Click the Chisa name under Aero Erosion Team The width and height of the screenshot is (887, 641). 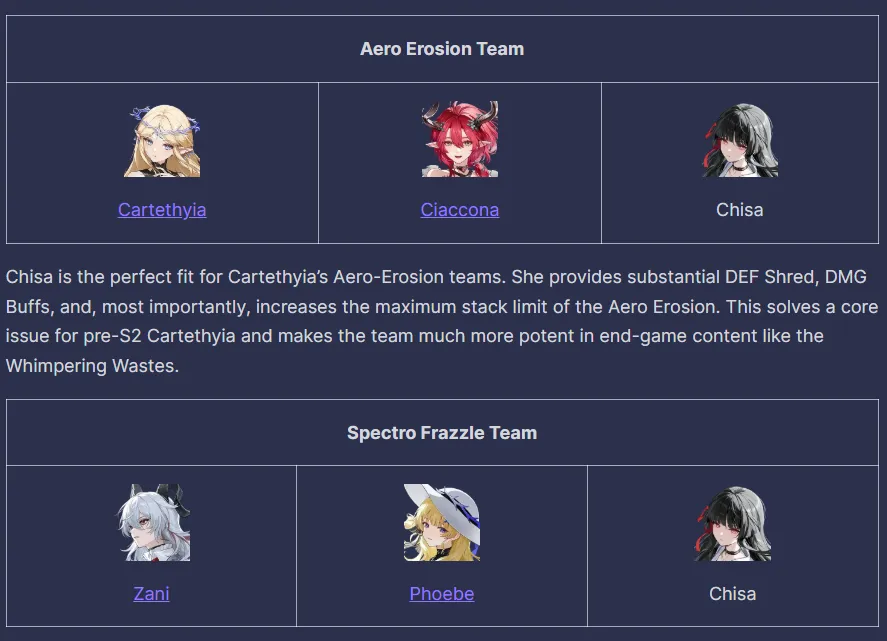[x=740, y=210]
